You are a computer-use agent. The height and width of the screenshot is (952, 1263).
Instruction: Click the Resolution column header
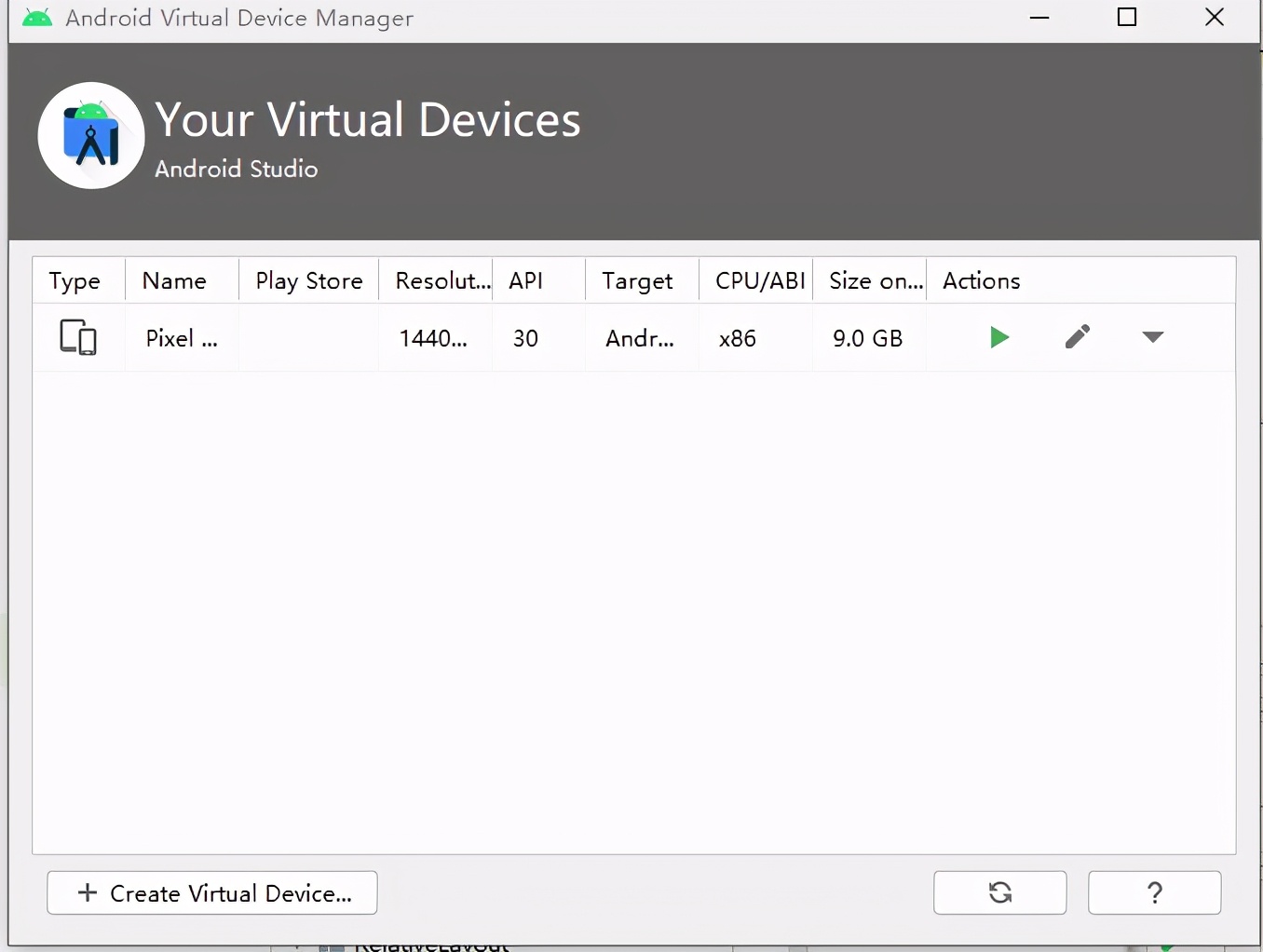click(x=441, y=280)
